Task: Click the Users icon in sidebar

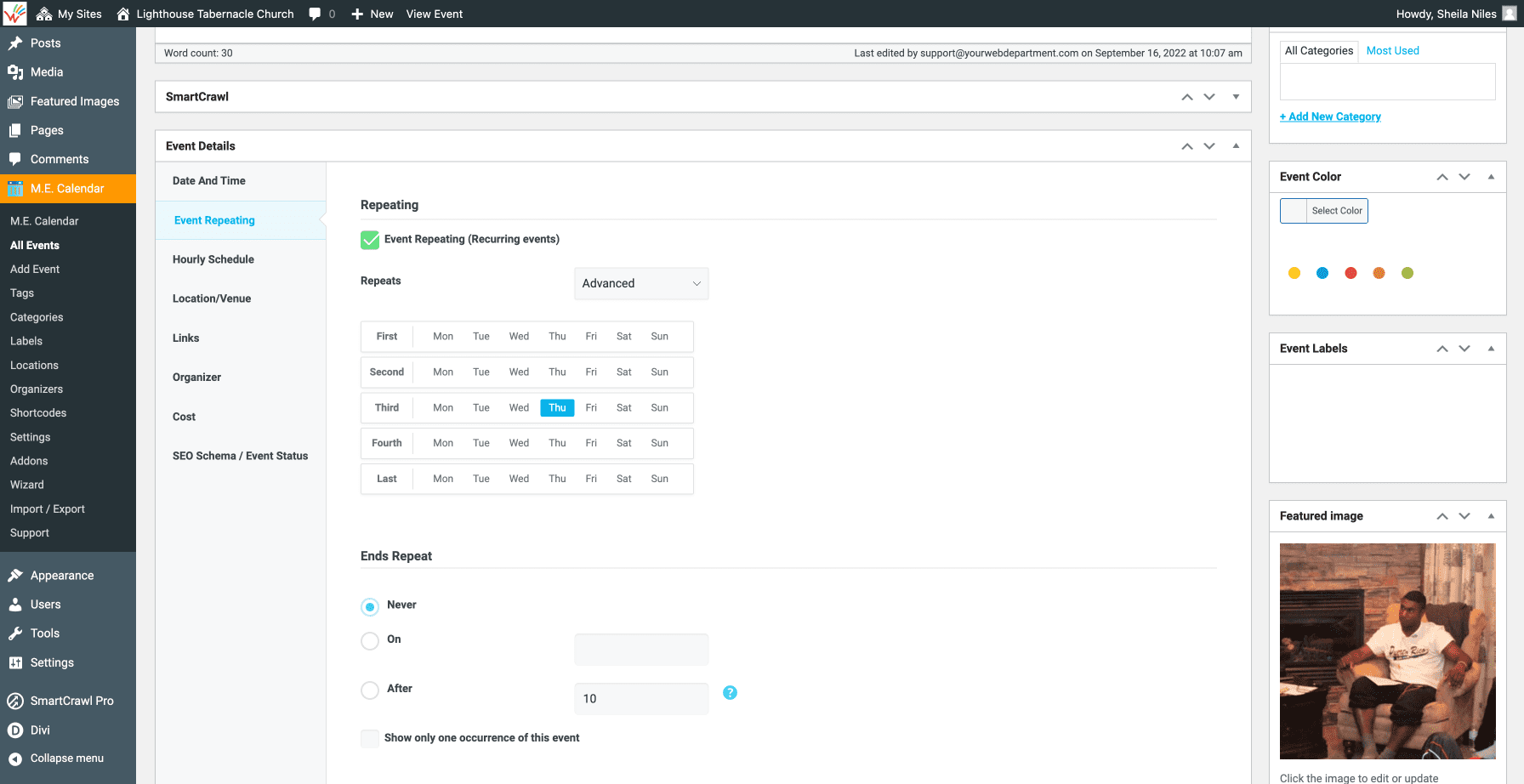Action: click(15, 605)
